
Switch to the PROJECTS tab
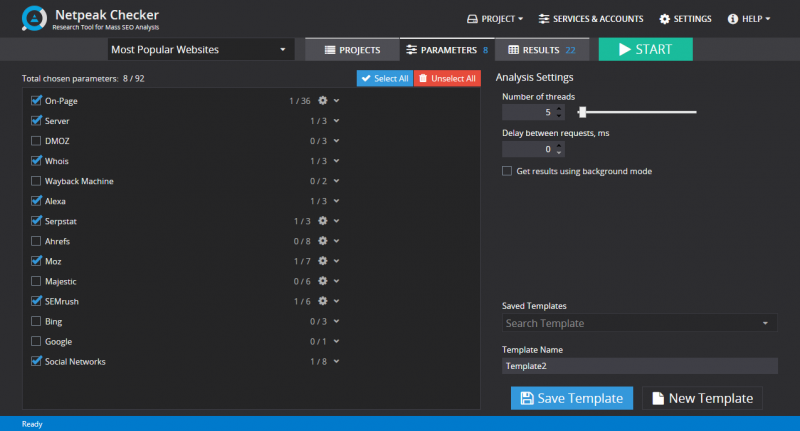pos(353,50)
